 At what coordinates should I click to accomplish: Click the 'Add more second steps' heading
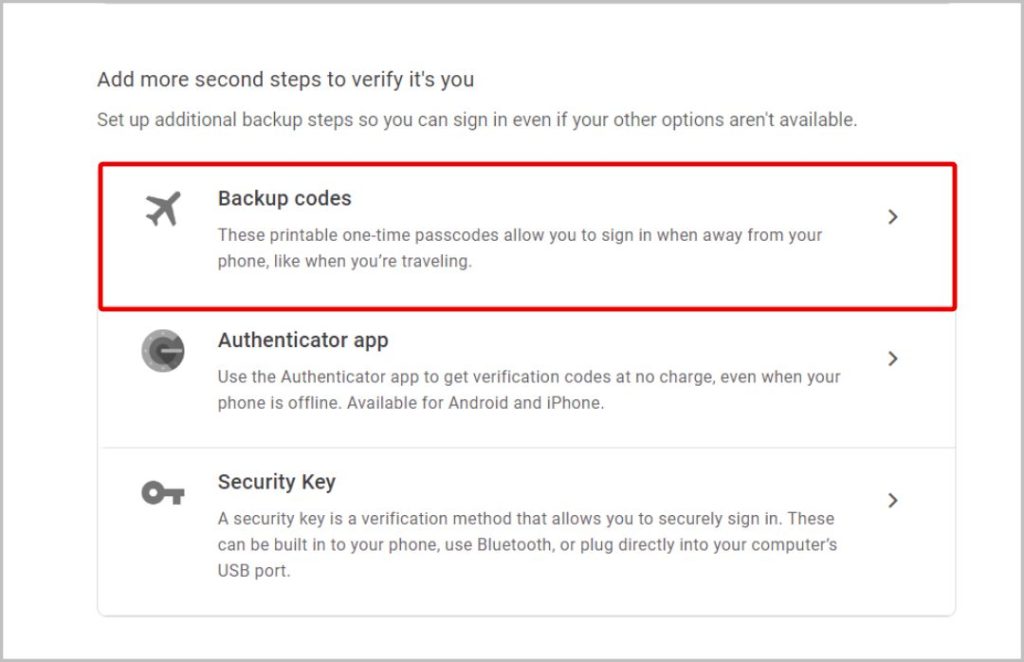(285, 80)
